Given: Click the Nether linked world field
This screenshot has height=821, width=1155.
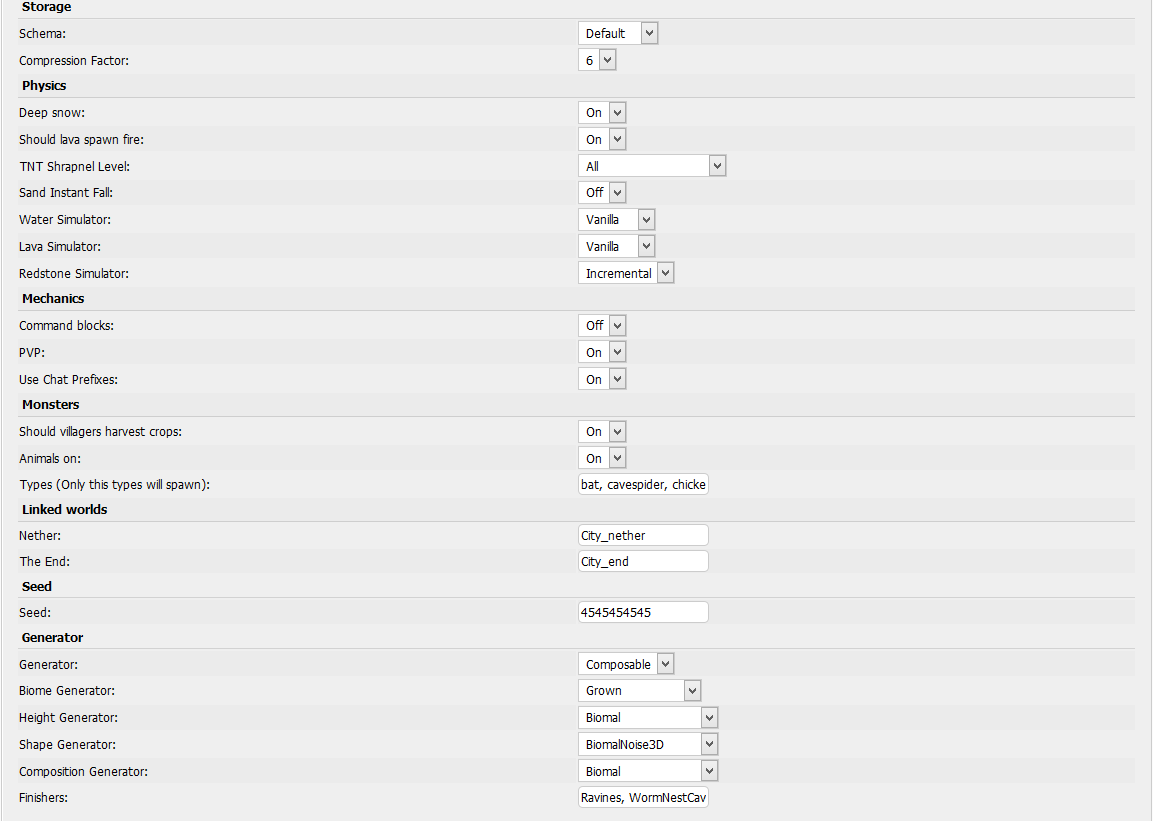Looking at the screenshot, I should pyautogui.click(x=643, y=535).
